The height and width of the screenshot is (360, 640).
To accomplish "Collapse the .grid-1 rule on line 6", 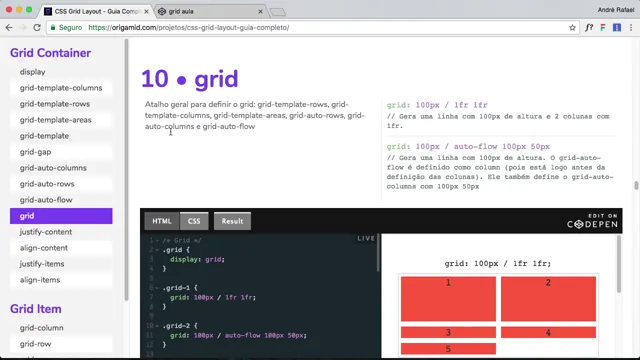I will 157,288.
